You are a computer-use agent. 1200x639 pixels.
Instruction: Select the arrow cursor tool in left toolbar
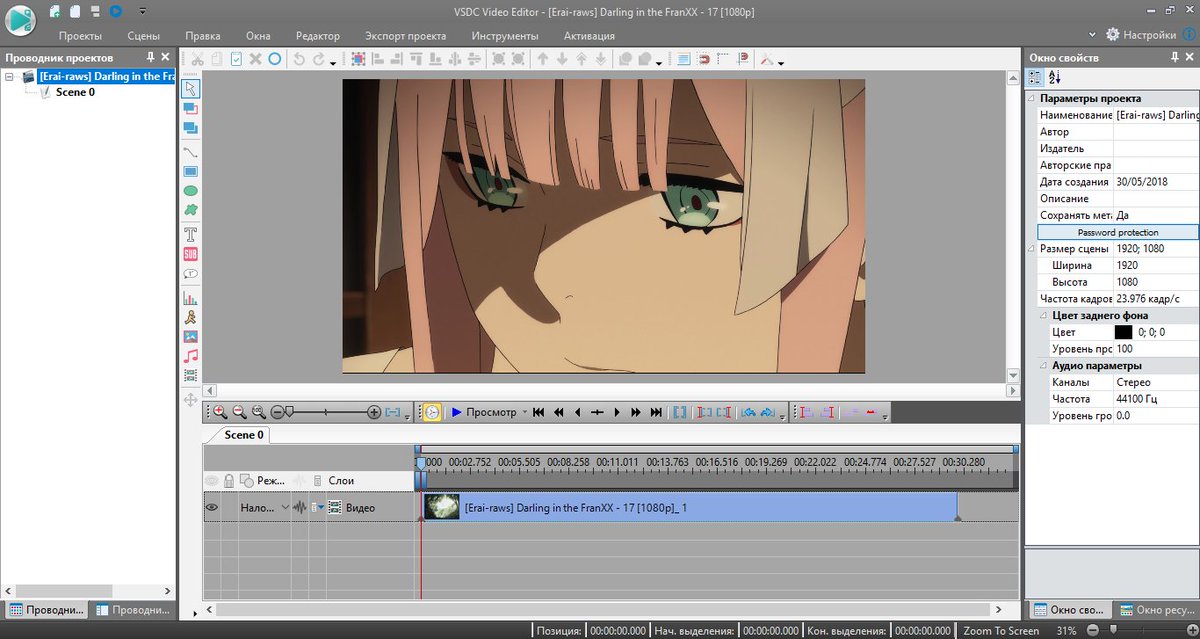190,88
